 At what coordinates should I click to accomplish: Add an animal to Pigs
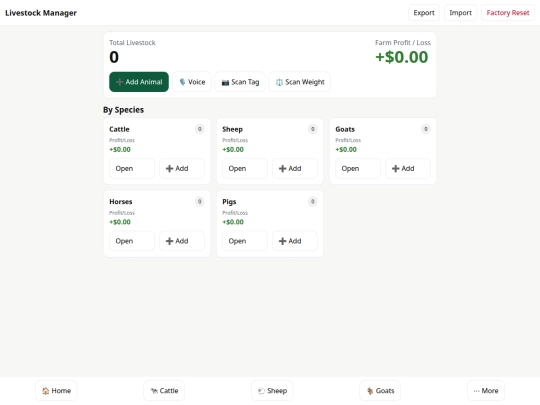(x=295, y=241)
